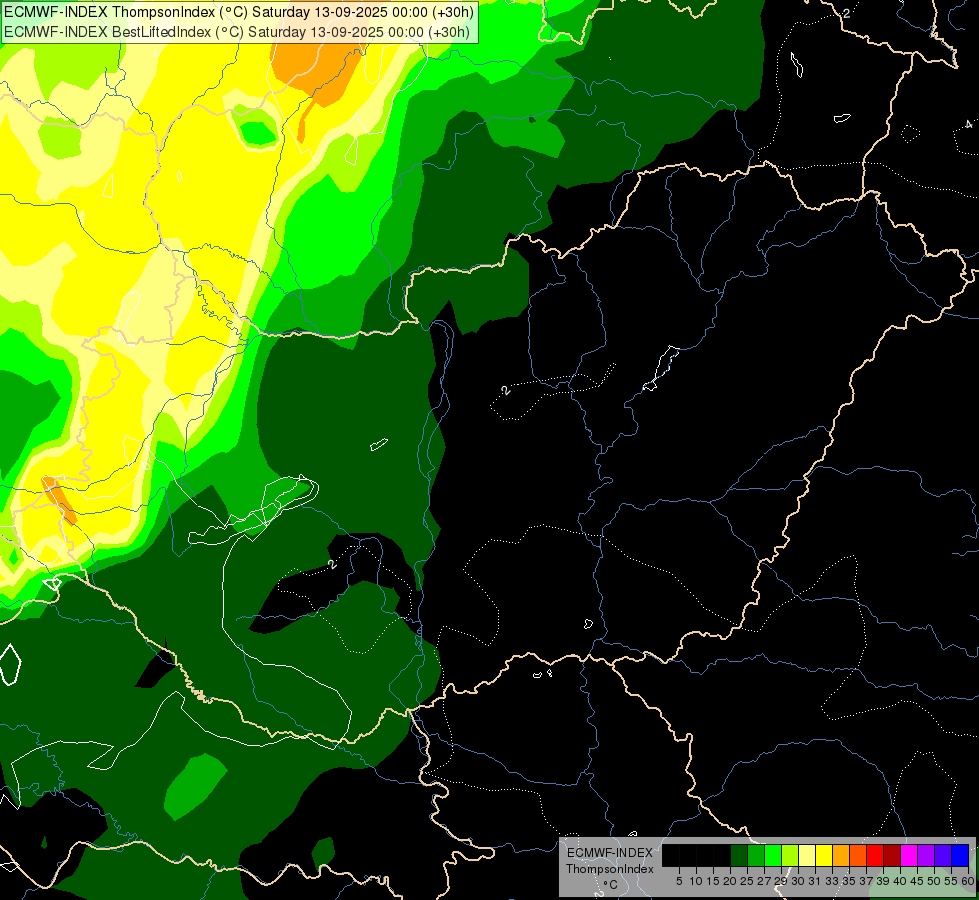Pick the dark green 20–25 legend swatch
This screenshot has height=900, width=979.
click(x=739, y=856)
